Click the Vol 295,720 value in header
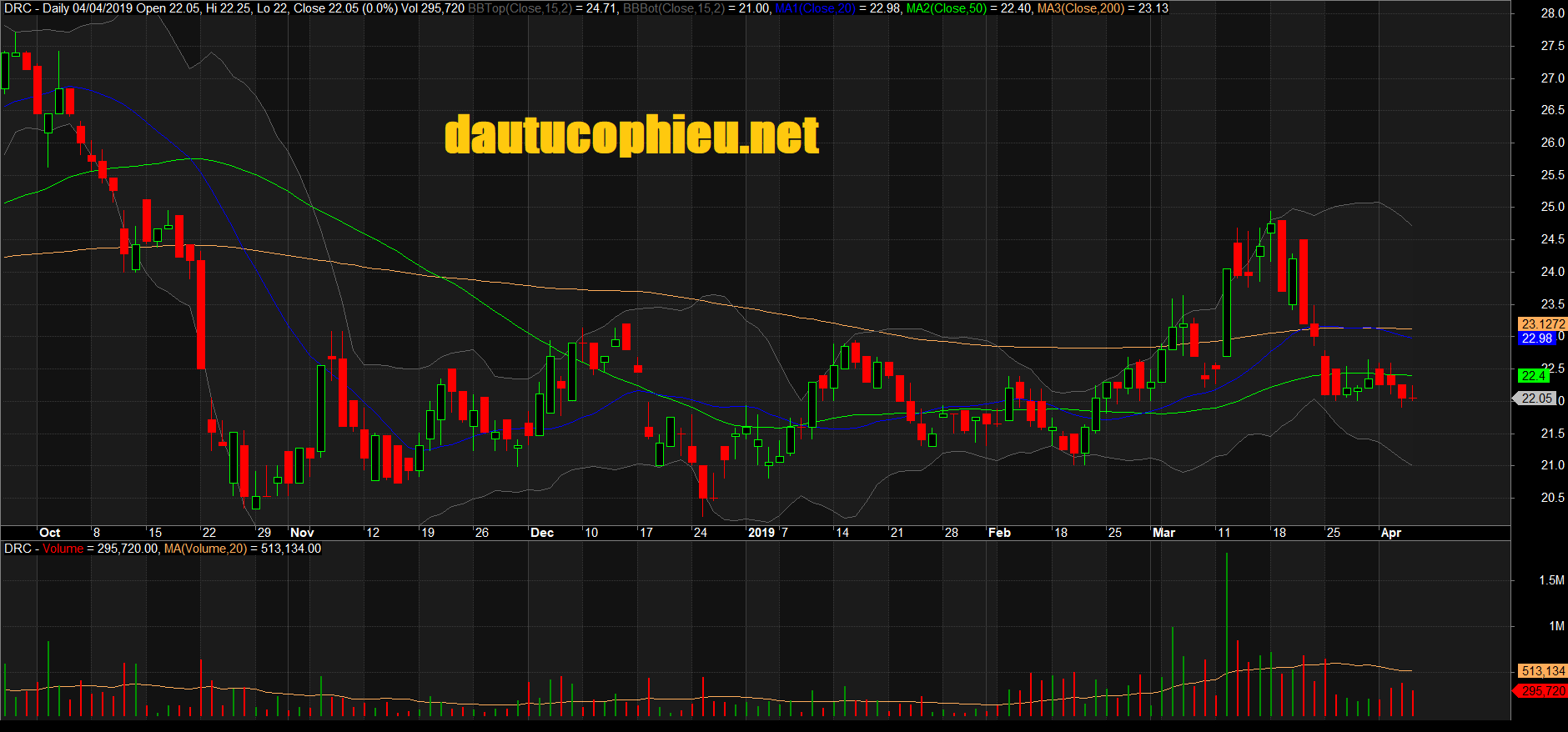The height and width of the screenshot is (732, 1568). click(433, 8)
